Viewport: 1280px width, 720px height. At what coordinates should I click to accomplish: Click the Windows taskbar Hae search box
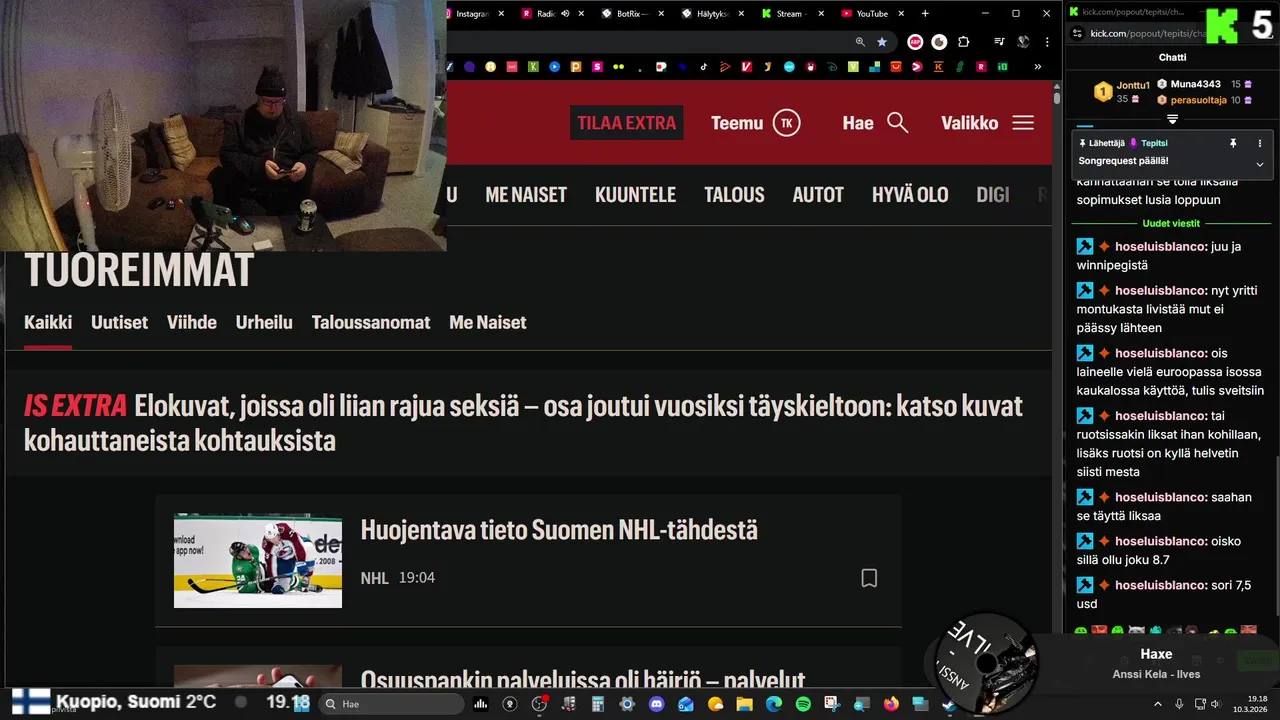(x=393, y=704)
